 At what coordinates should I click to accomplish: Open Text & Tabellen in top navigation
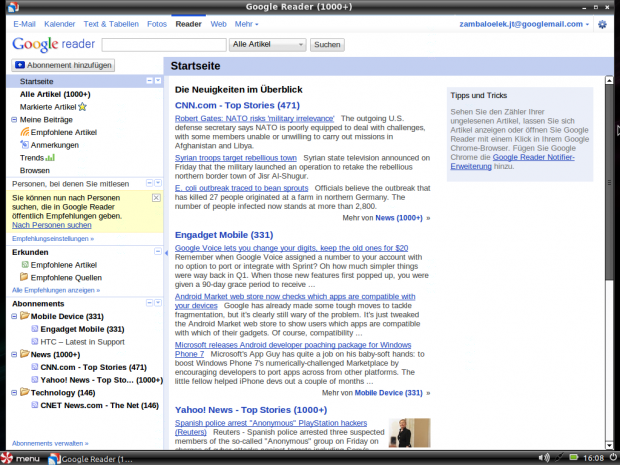point(111,23)
